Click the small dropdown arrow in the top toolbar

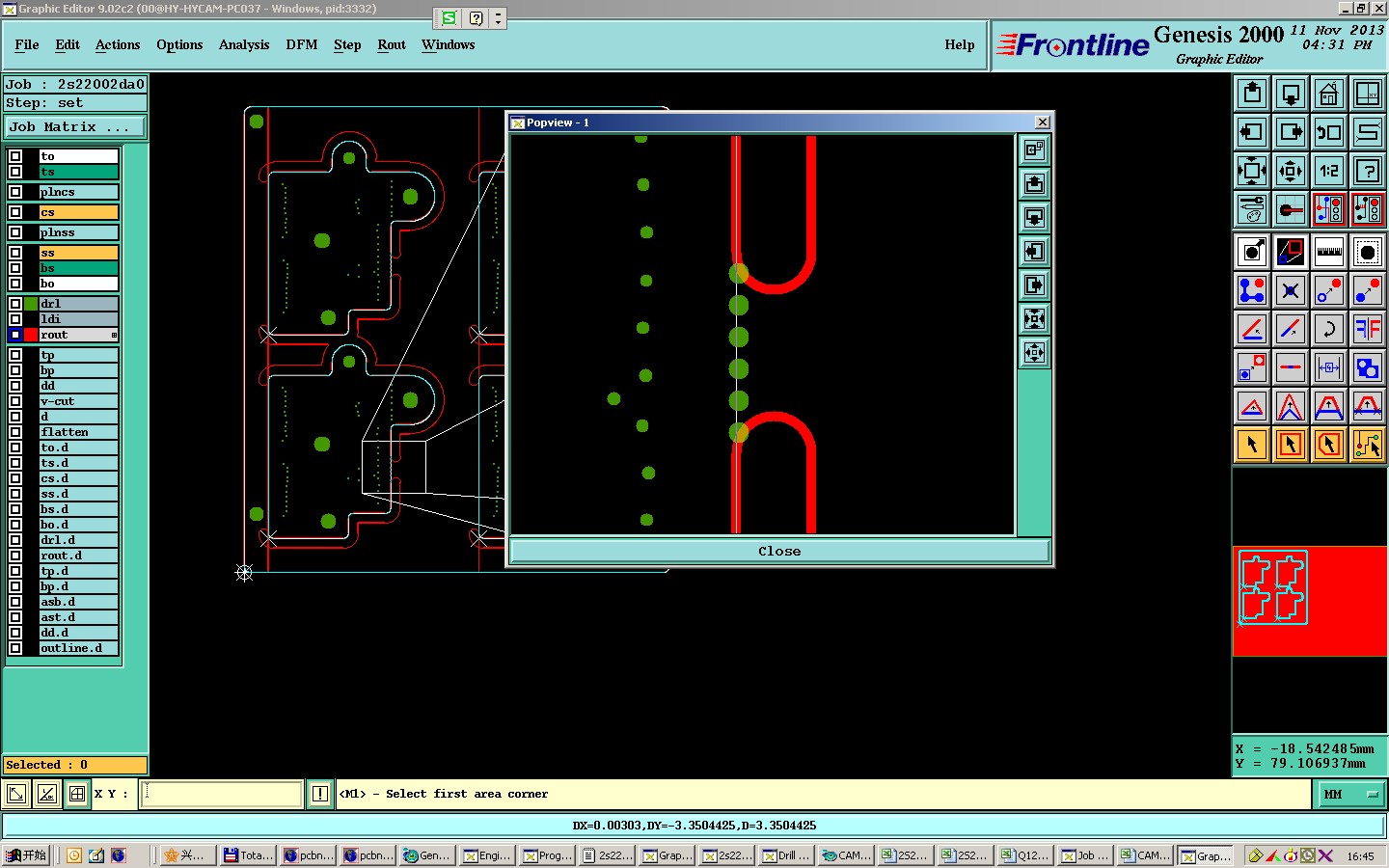click(498, 18)
